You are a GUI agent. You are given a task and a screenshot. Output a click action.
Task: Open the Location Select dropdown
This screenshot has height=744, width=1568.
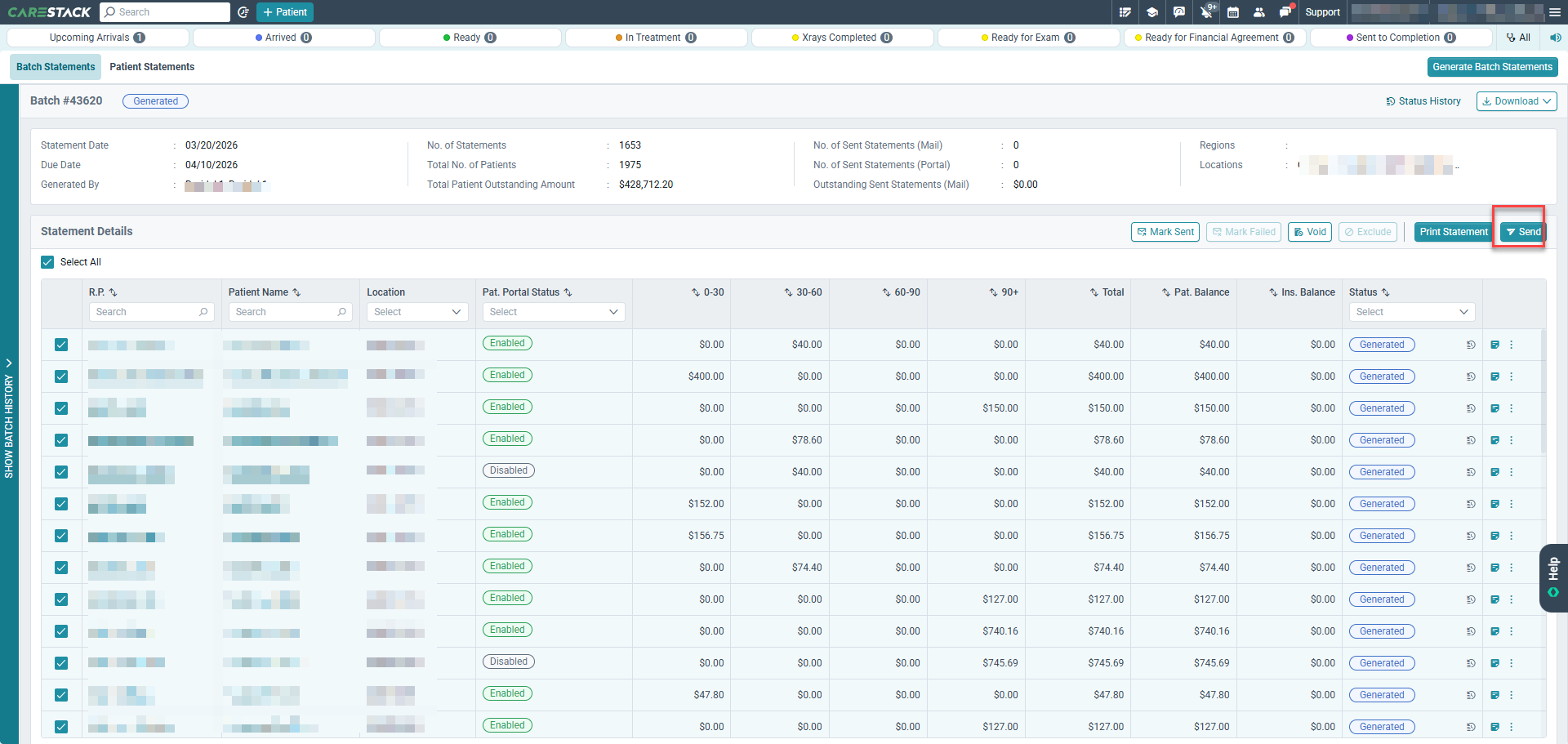(x=417, y=312)
